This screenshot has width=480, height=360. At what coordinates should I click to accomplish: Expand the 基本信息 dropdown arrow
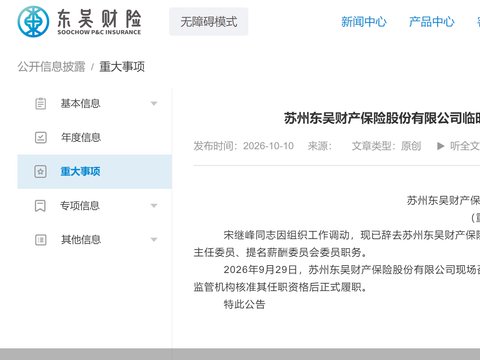point(154,104)
